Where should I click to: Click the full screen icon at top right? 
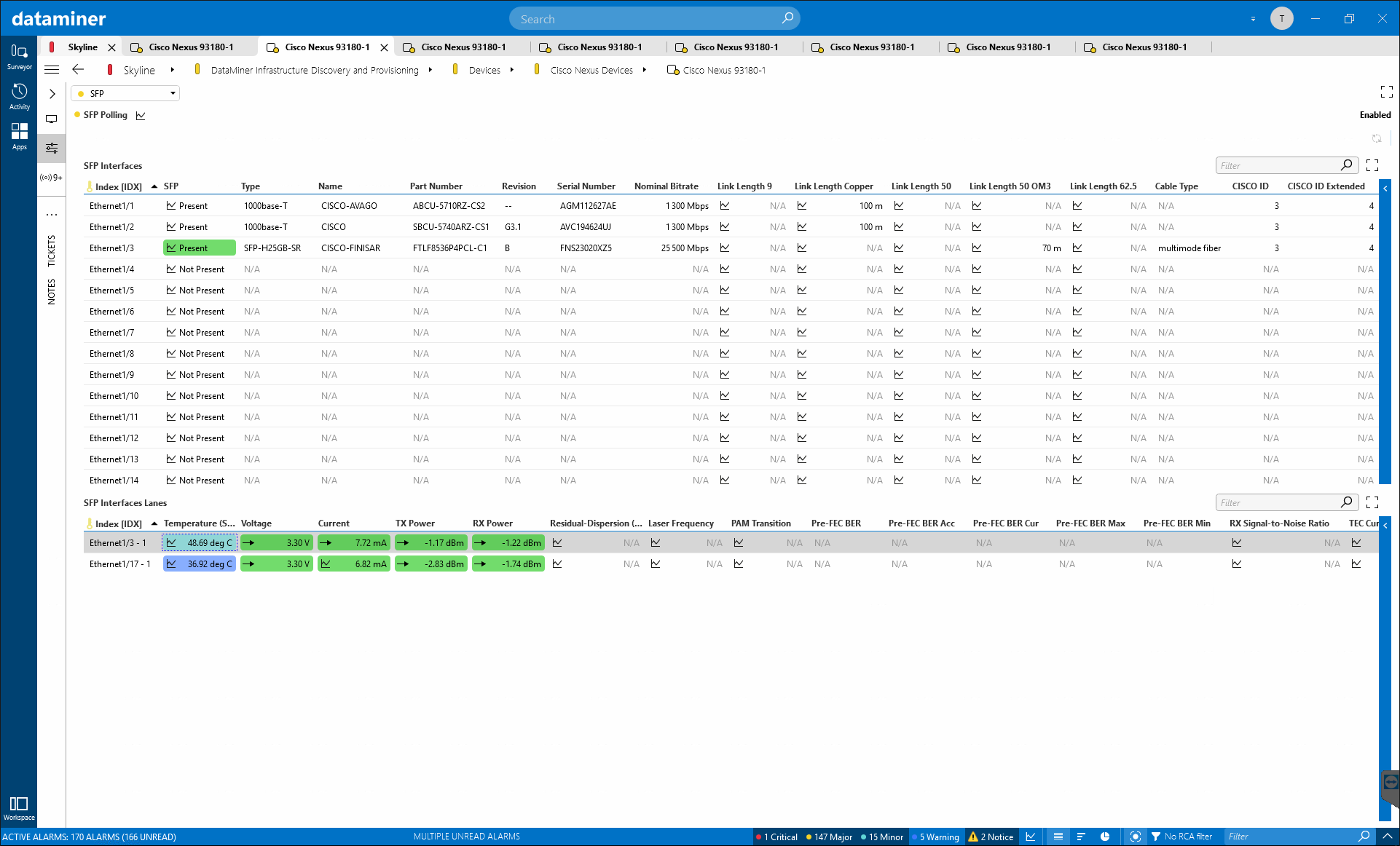click(x=1387, y=92)
